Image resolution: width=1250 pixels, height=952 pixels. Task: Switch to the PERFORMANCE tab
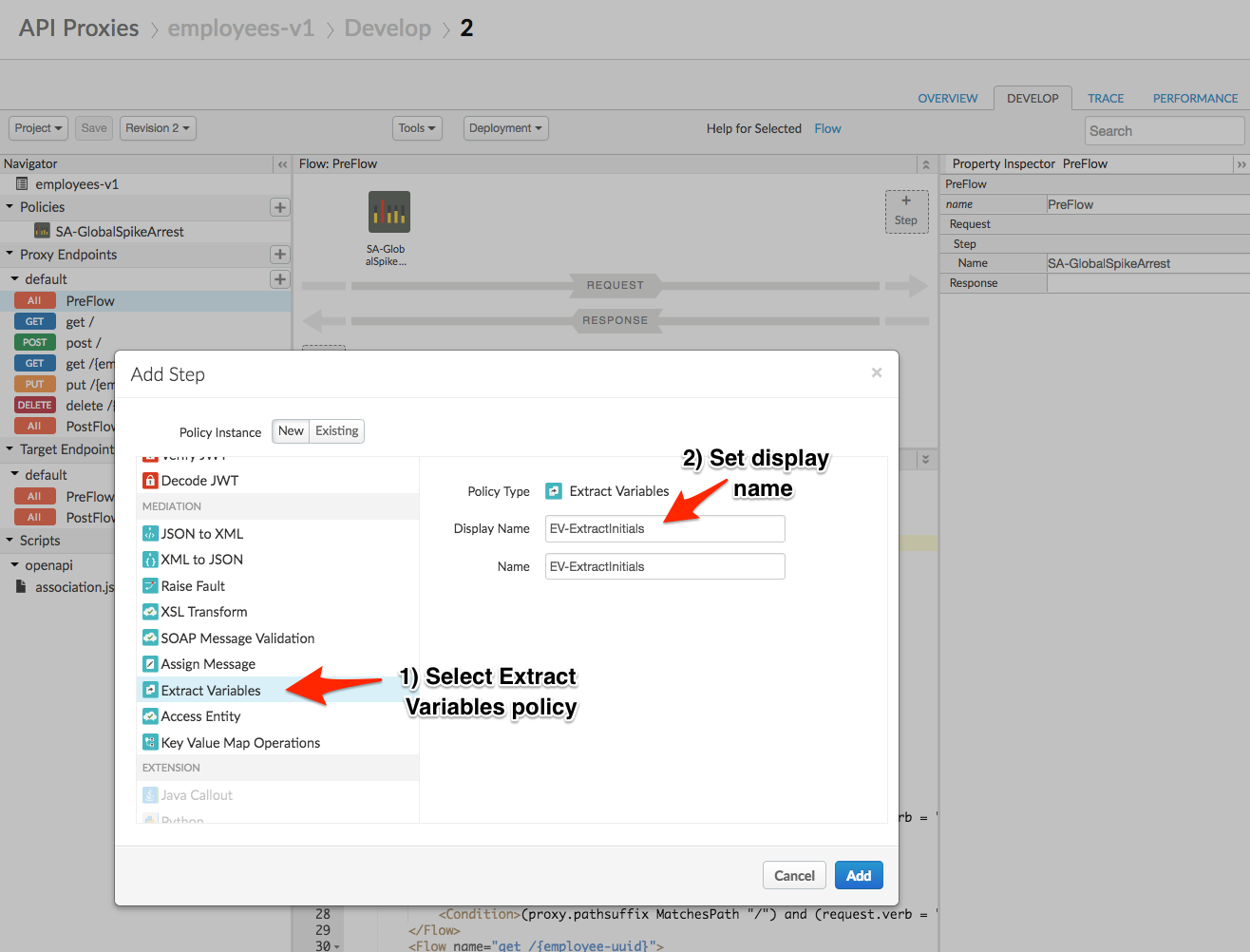(1195, 98)
